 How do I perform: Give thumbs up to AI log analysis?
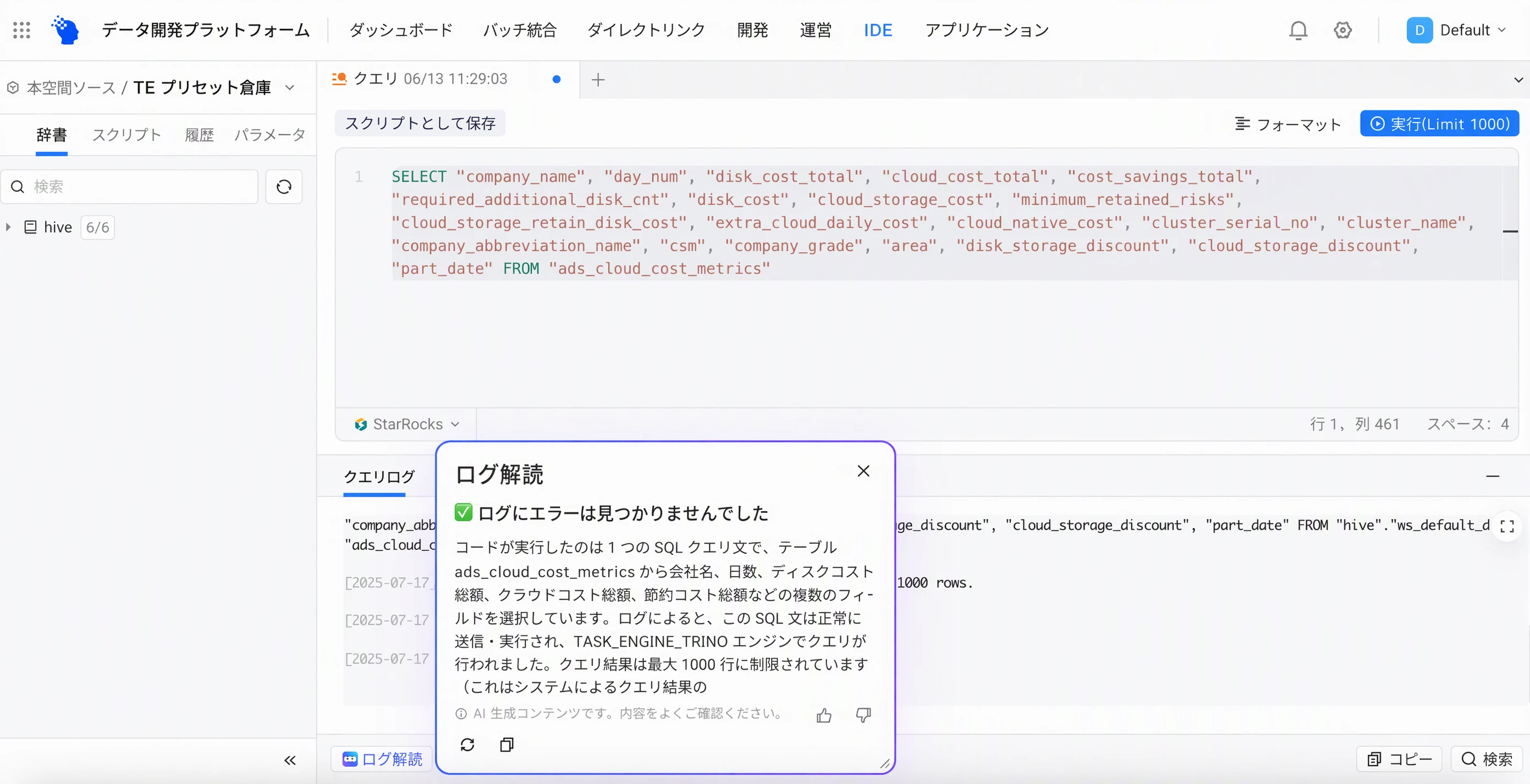tap(824, 715)
